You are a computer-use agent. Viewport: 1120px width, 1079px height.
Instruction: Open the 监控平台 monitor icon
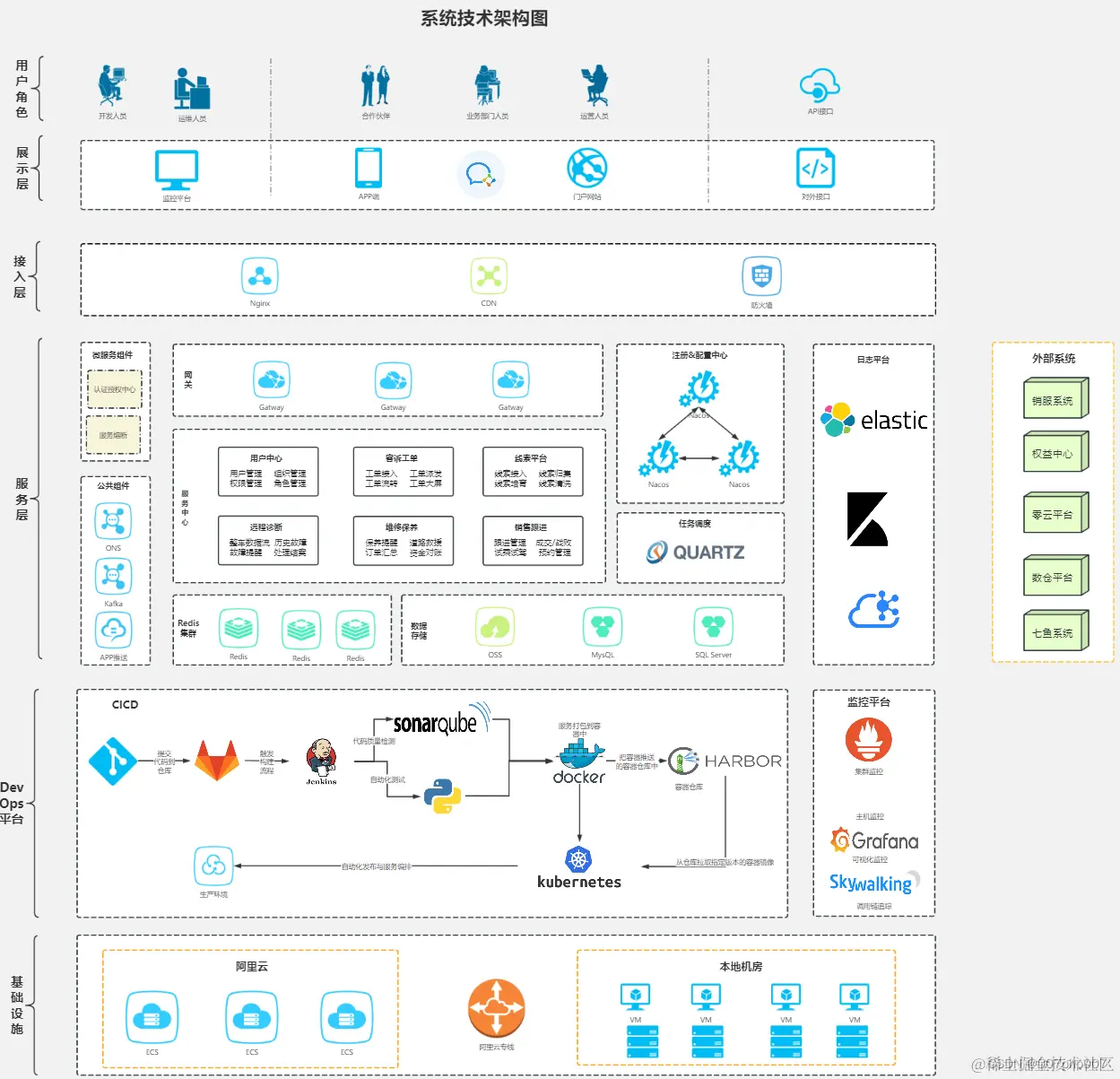point(177,169)
